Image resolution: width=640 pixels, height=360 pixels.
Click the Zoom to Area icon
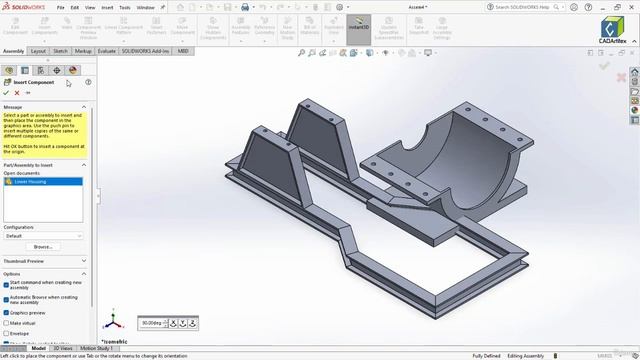tap(312, 53)
